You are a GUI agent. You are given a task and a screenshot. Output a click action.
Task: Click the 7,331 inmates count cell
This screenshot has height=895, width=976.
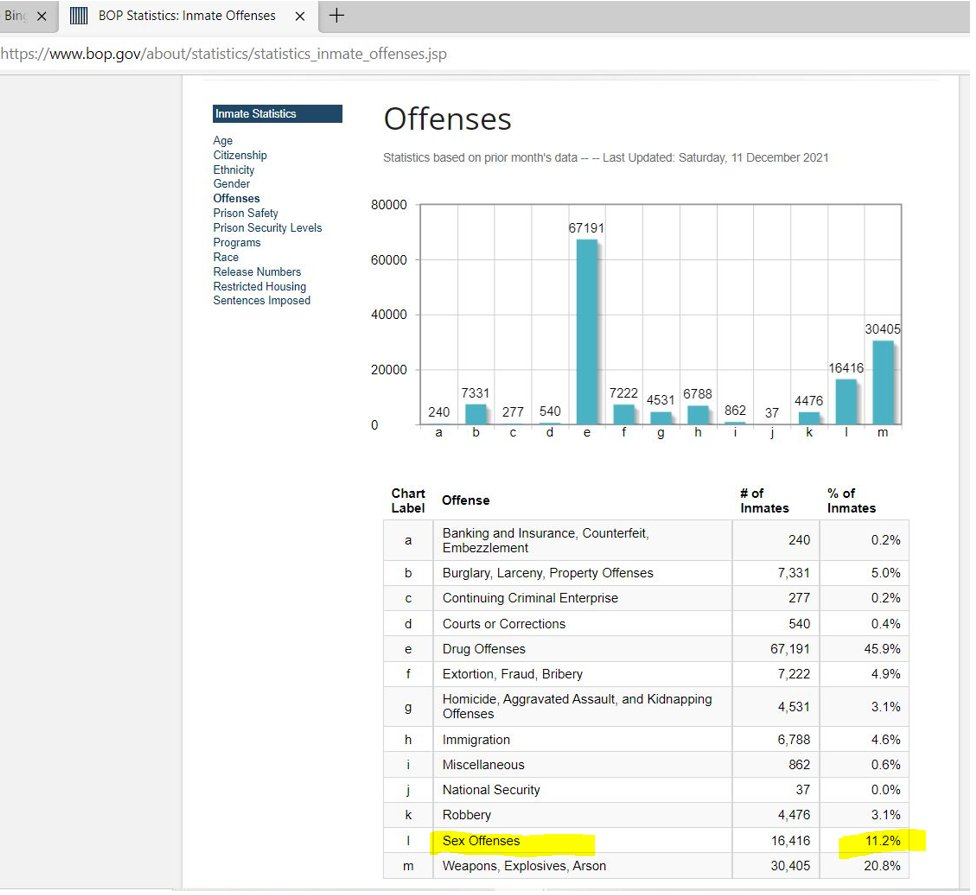coord(776,573)
